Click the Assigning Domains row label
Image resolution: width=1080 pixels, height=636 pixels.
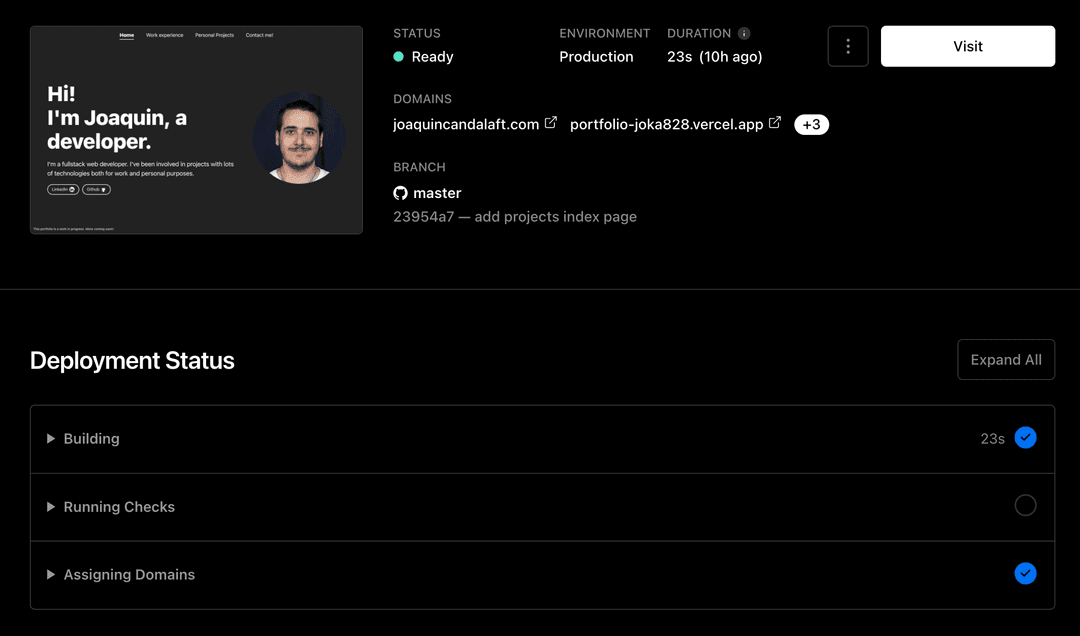tap(129, 574)
